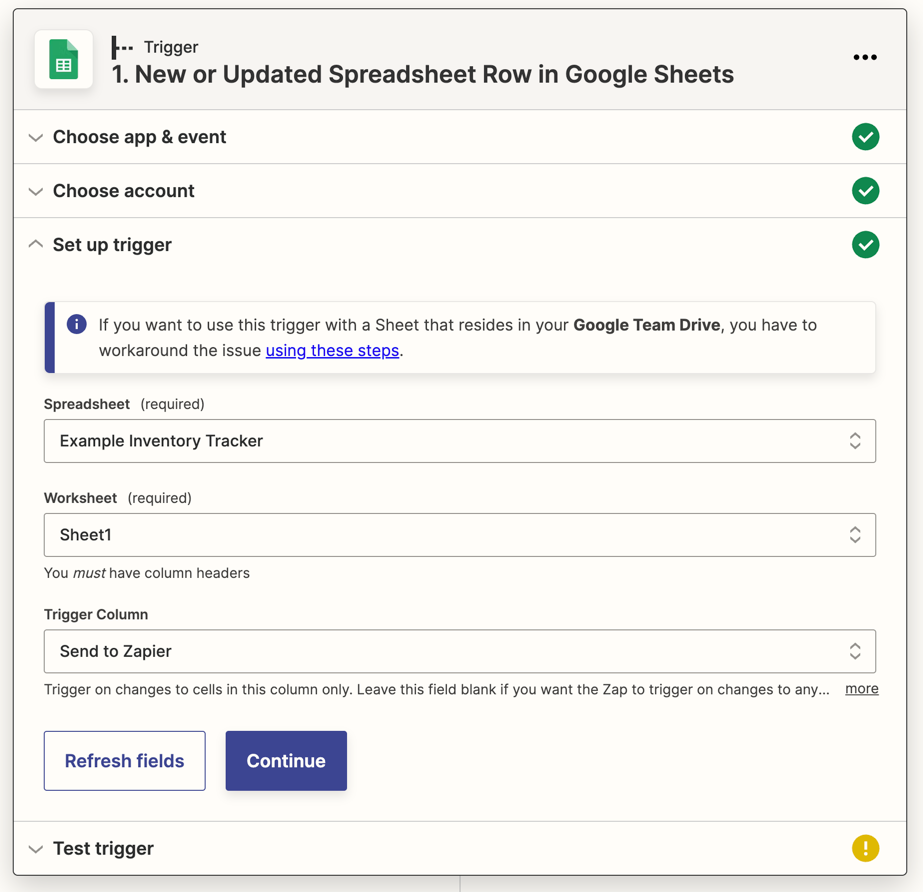Screen dimensions: 923x892
Task: Click the 'Worksheet (required)' field label
Action: (x=118, y=498)
